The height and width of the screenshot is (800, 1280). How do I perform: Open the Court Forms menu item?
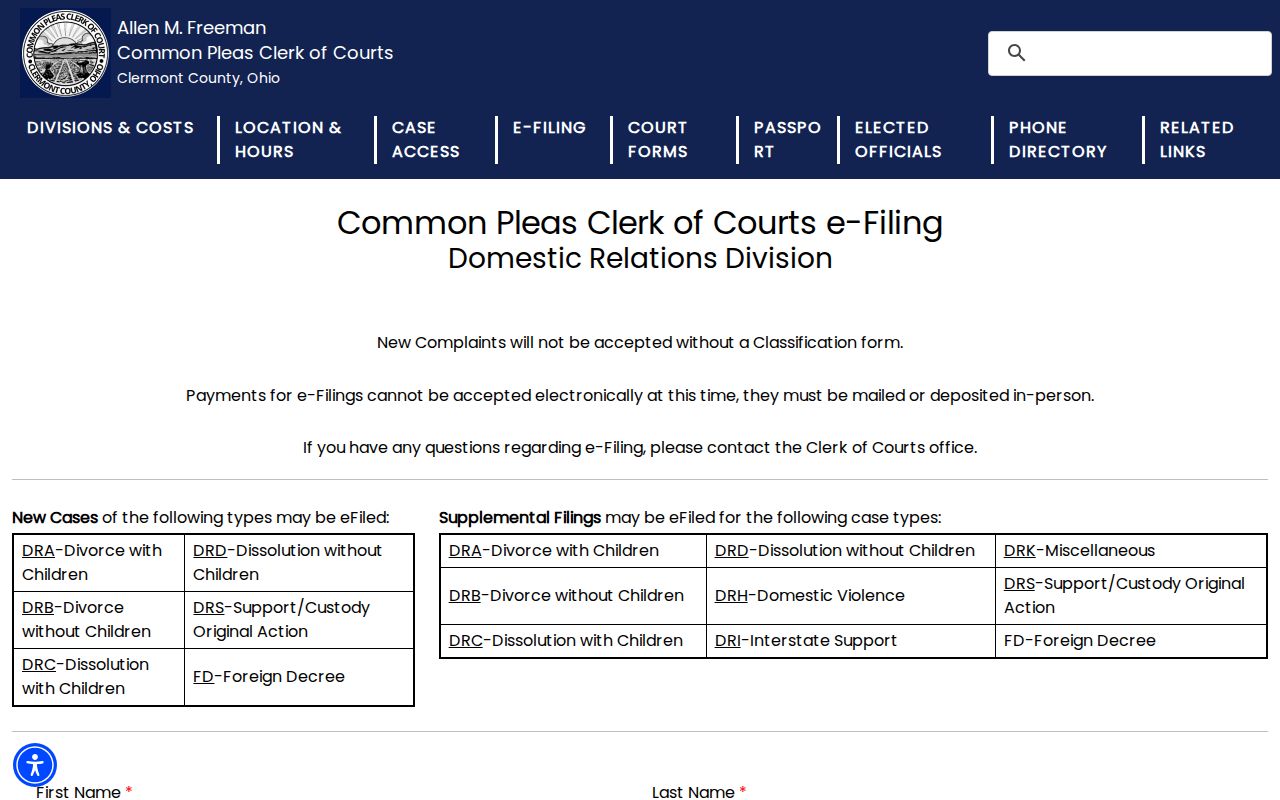click(x=658, y=140)
